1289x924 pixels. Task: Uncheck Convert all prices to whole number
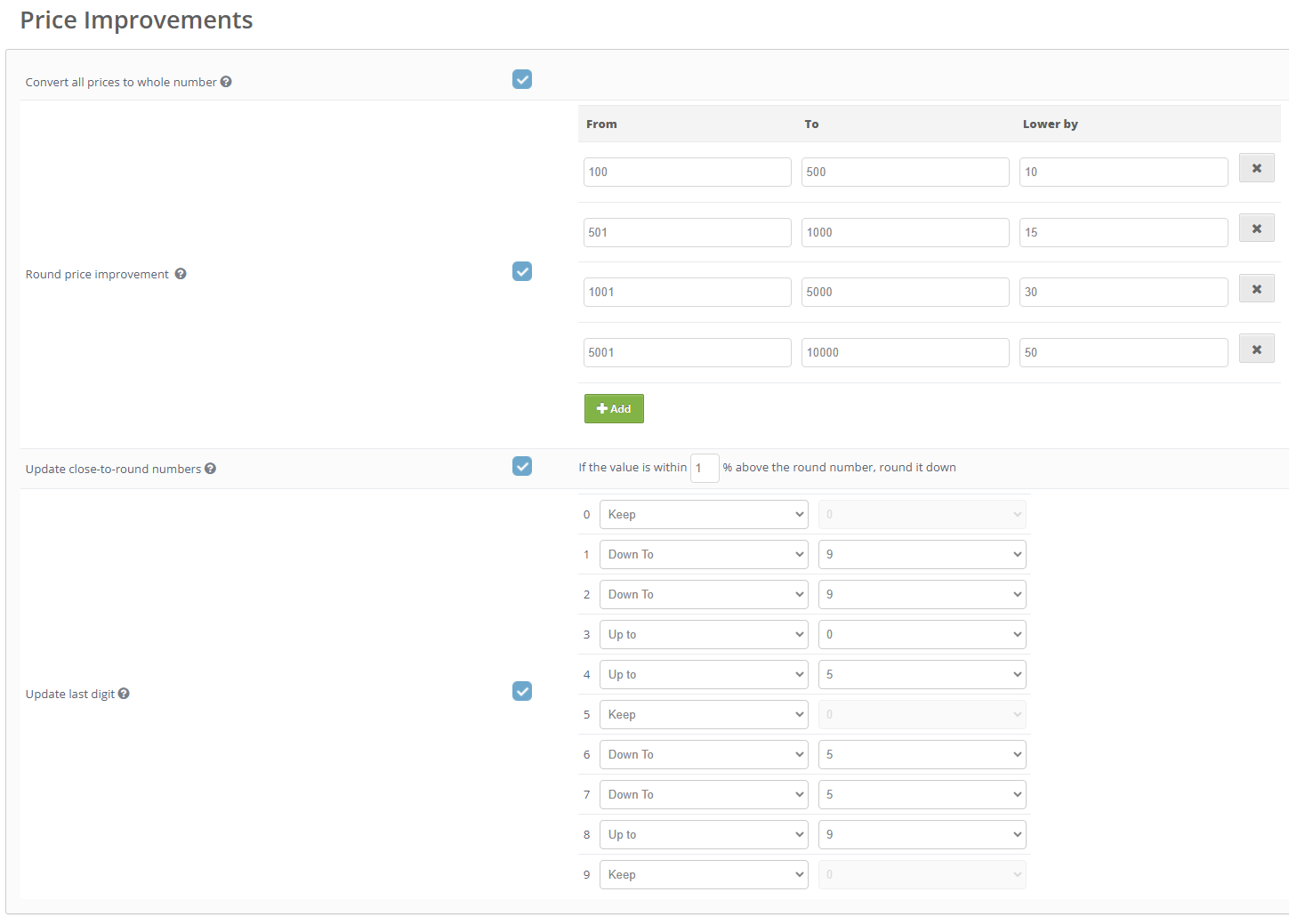pos(522,79)
